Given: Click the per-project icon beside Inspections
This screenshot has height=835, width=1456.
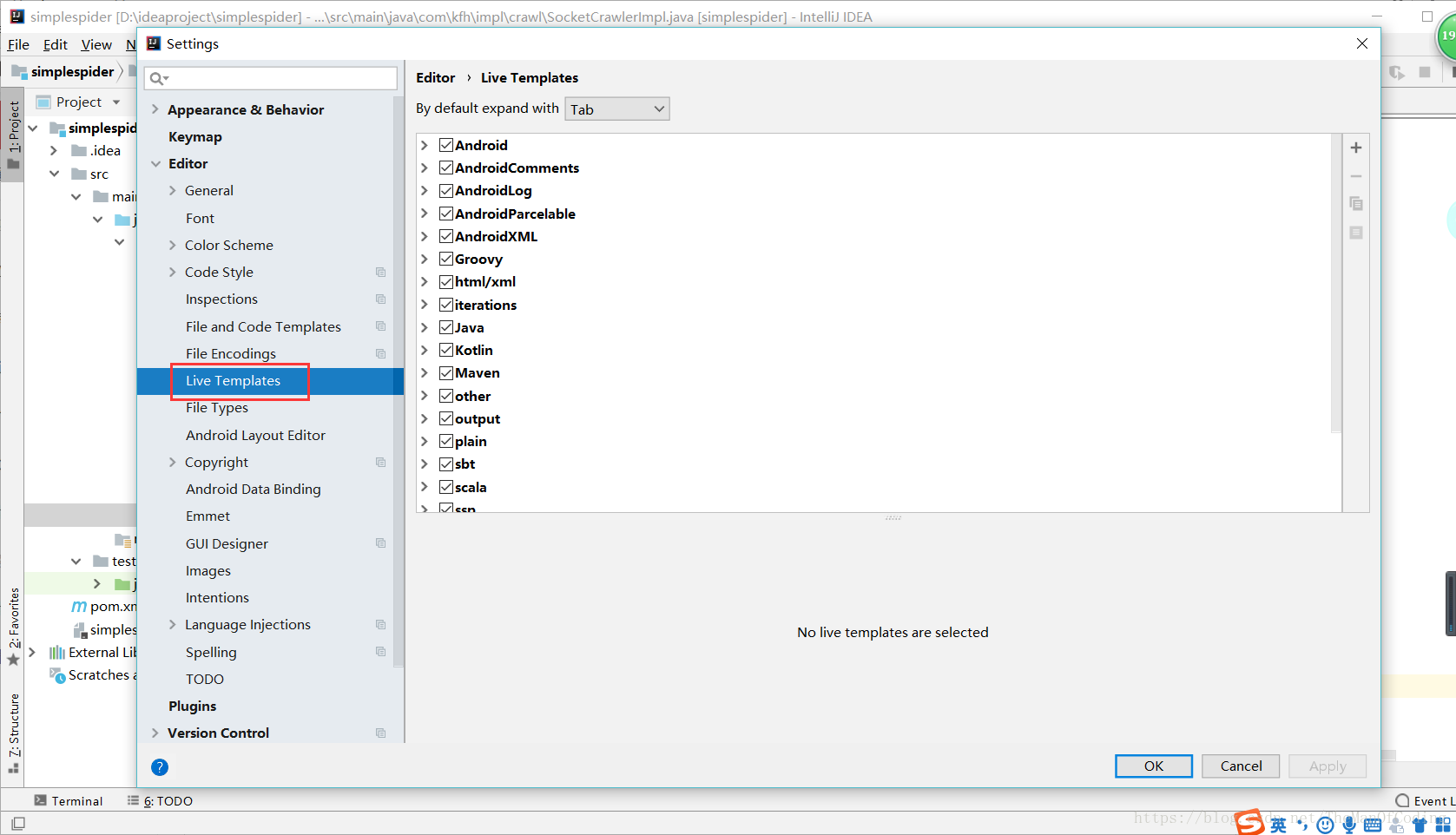Looking at the screenshot, I should pyautogui.click(x=380, y=299).
